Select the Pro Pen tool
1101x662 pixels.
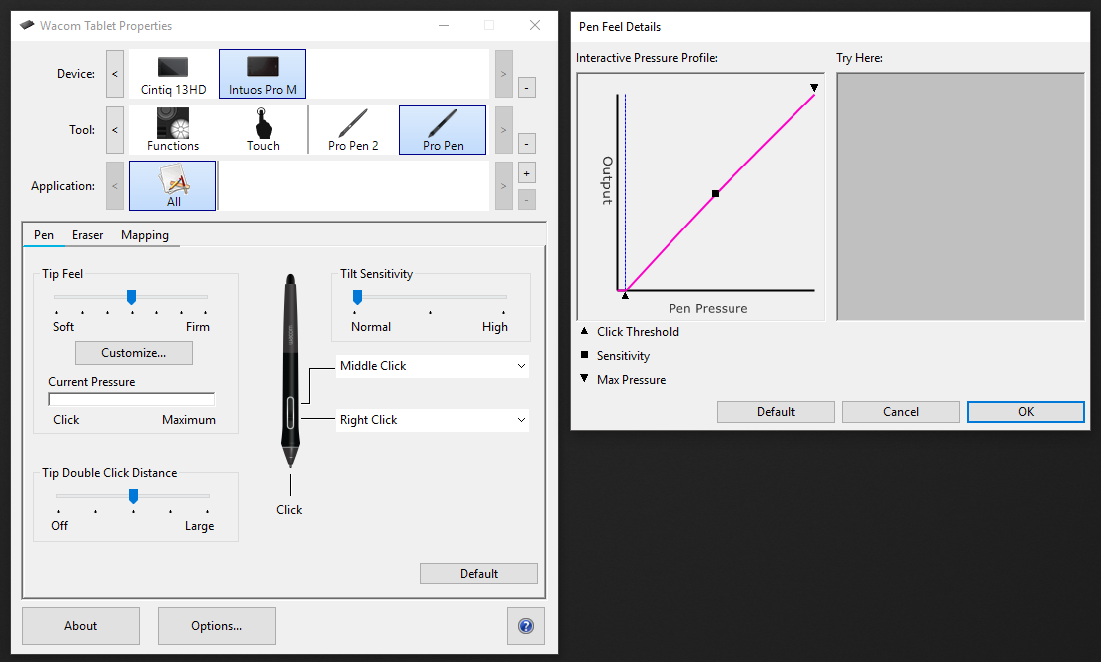(x=442, y=130)
